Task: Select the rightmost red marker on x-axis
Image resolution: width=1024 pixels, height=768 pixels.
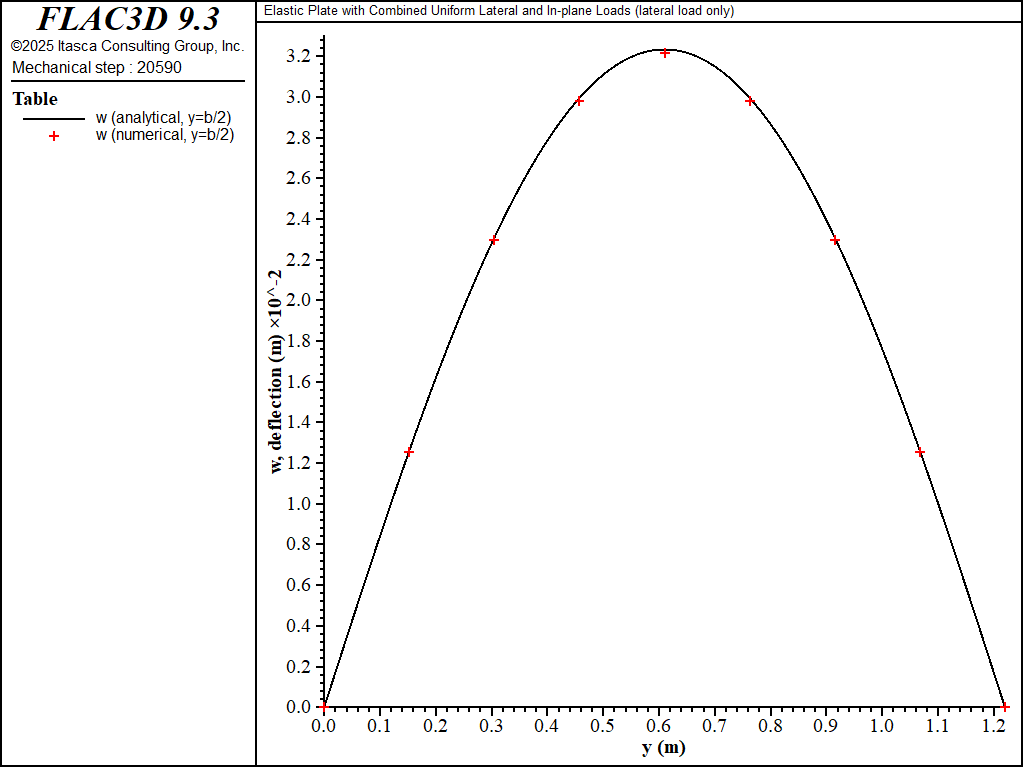Action: tap(1005, 706)
